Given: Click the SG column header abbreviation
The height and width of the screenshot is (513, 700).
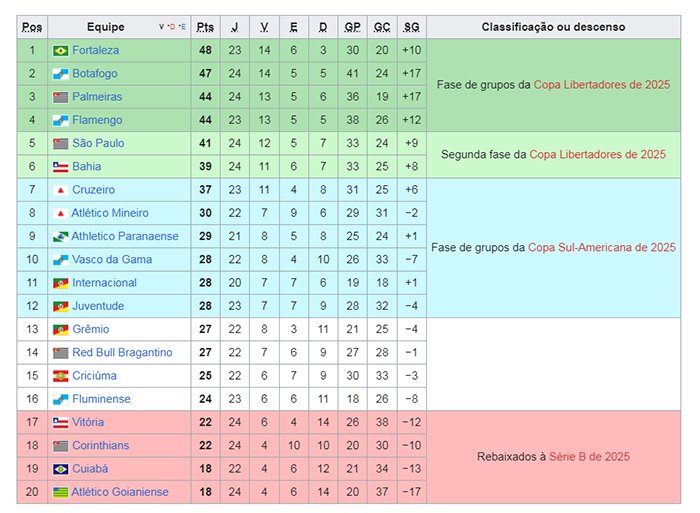Looking at the screenshot, I should tap(412, 27).
